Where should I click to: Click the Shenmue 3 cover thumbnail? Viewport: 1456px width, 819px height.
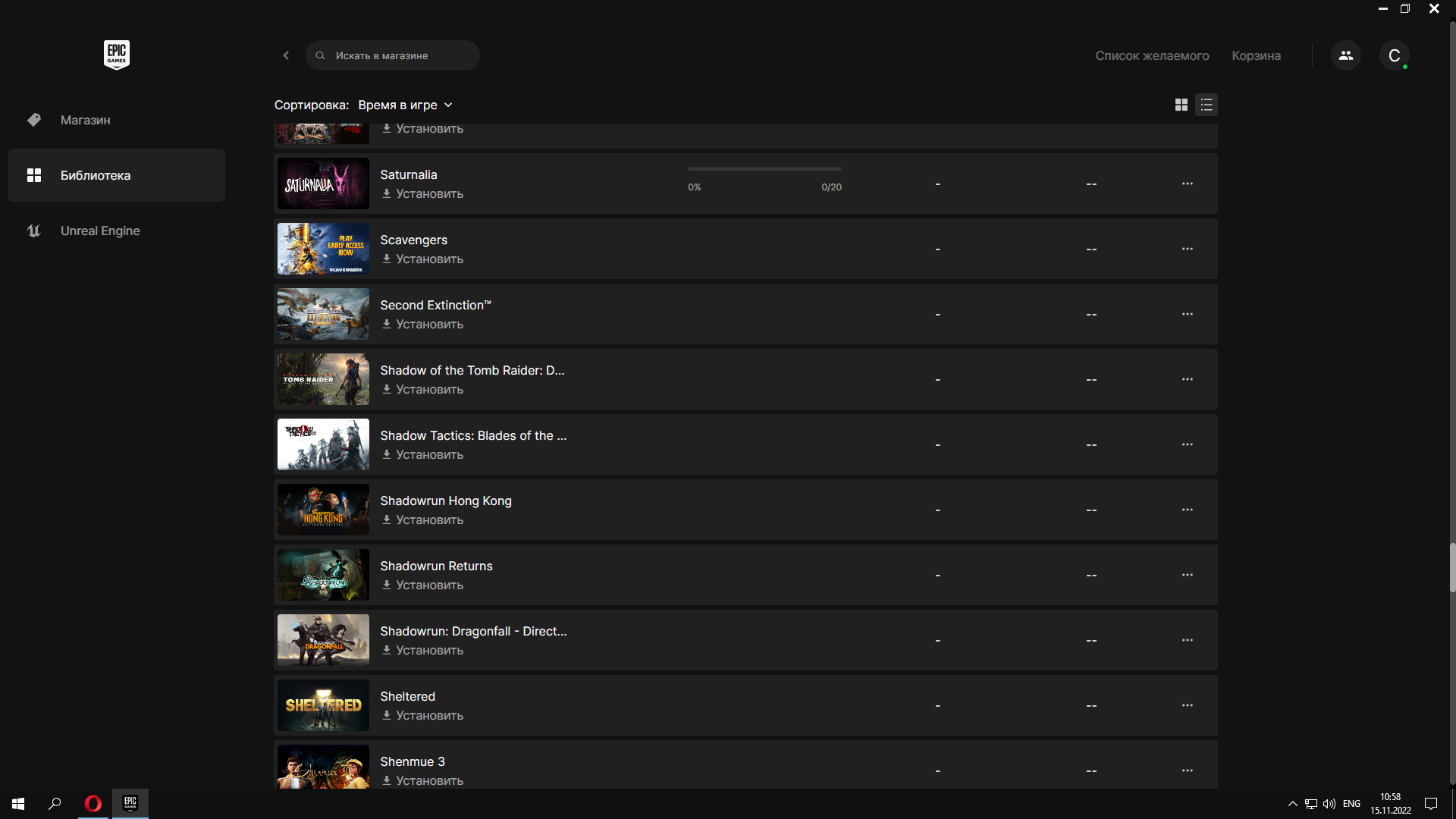tap(323, 767)
